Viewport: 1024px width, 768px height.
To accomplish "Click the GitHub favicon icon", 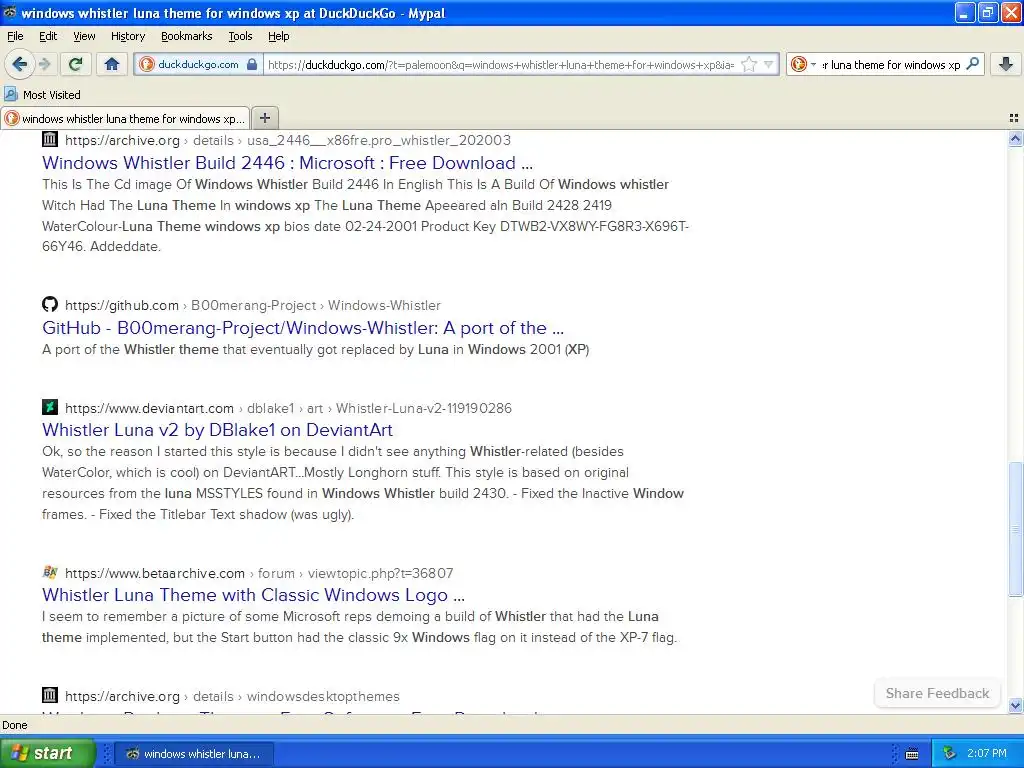I will (50, 304).
